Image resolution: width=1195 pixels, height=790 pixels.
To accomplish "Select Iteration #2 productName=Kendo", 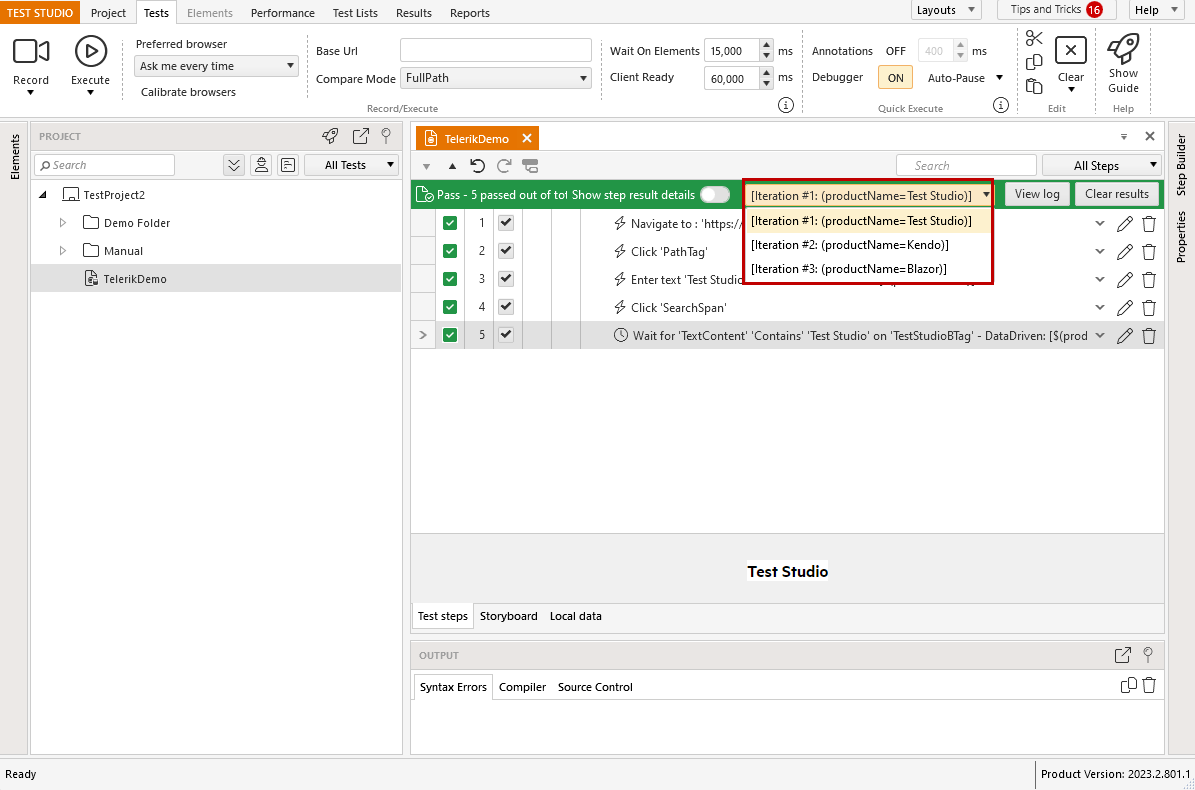I will click(868, 245).
